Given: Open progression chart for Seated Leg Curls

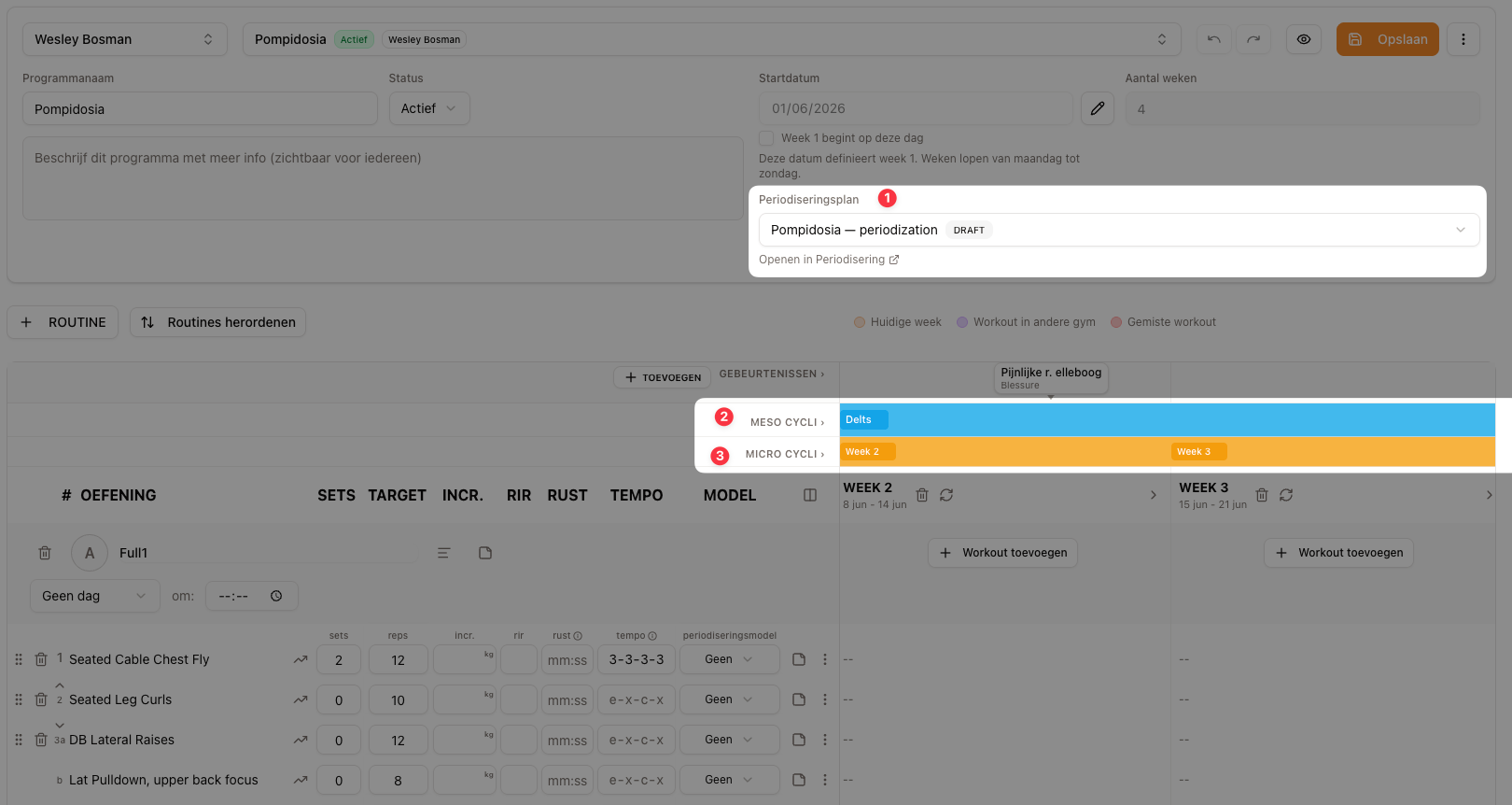Looking at the screenshot, I should tap(301, 699).
